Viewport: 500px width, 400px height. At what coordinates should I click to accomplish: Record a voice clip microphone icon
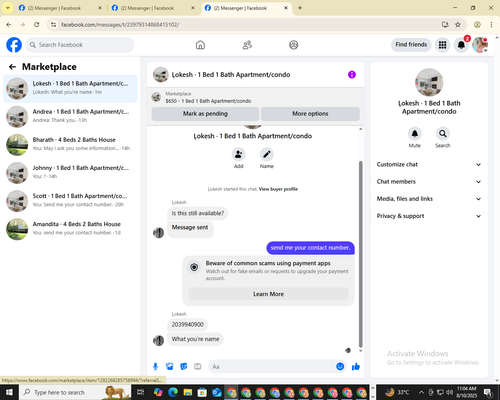click(155, 367)
